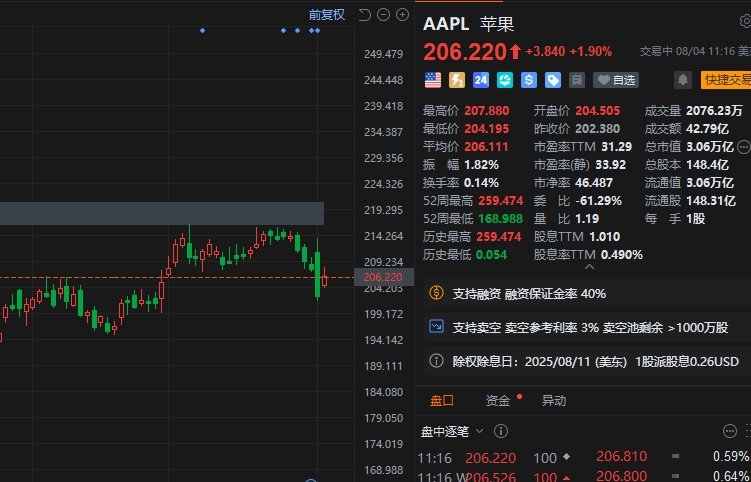Click the 苹果 company name
This screenshot has width=751, height=482.
497,24
